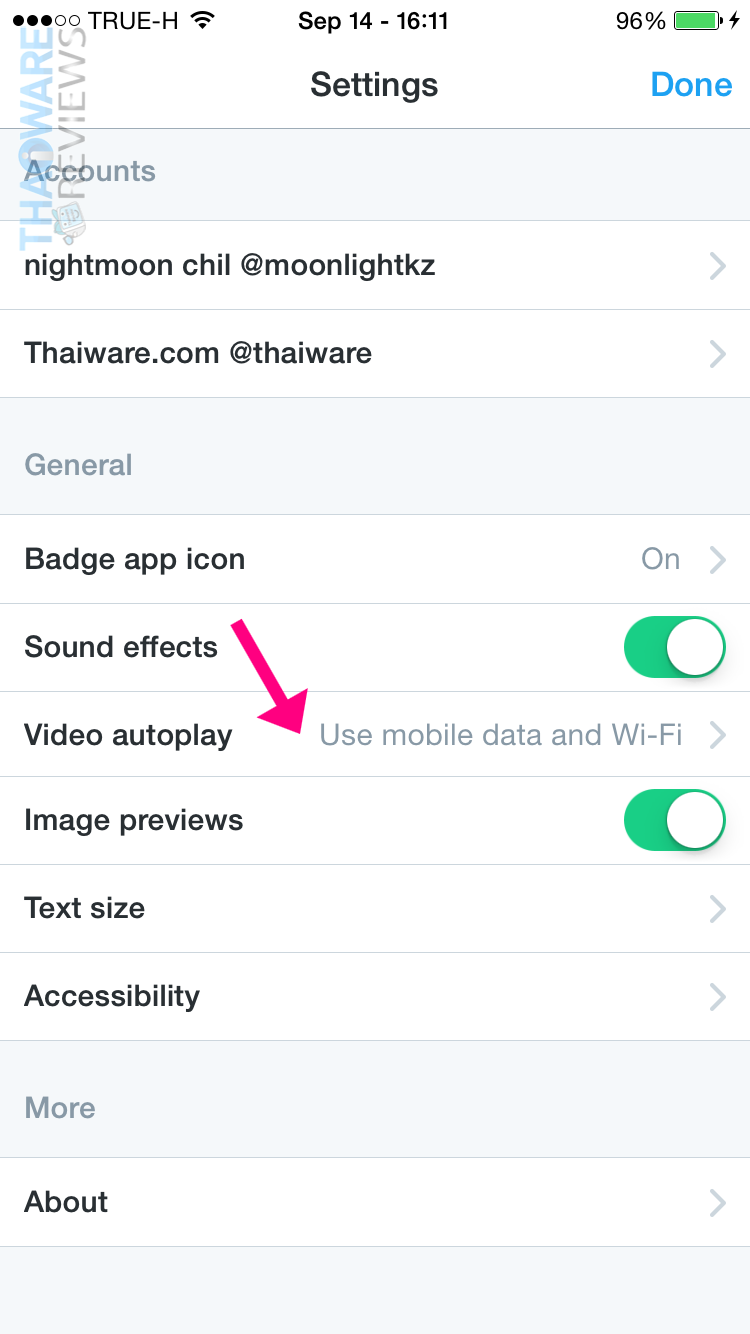Toggle the Sound effects switch
750x1334 pixels.
click(x=674, y=647)
